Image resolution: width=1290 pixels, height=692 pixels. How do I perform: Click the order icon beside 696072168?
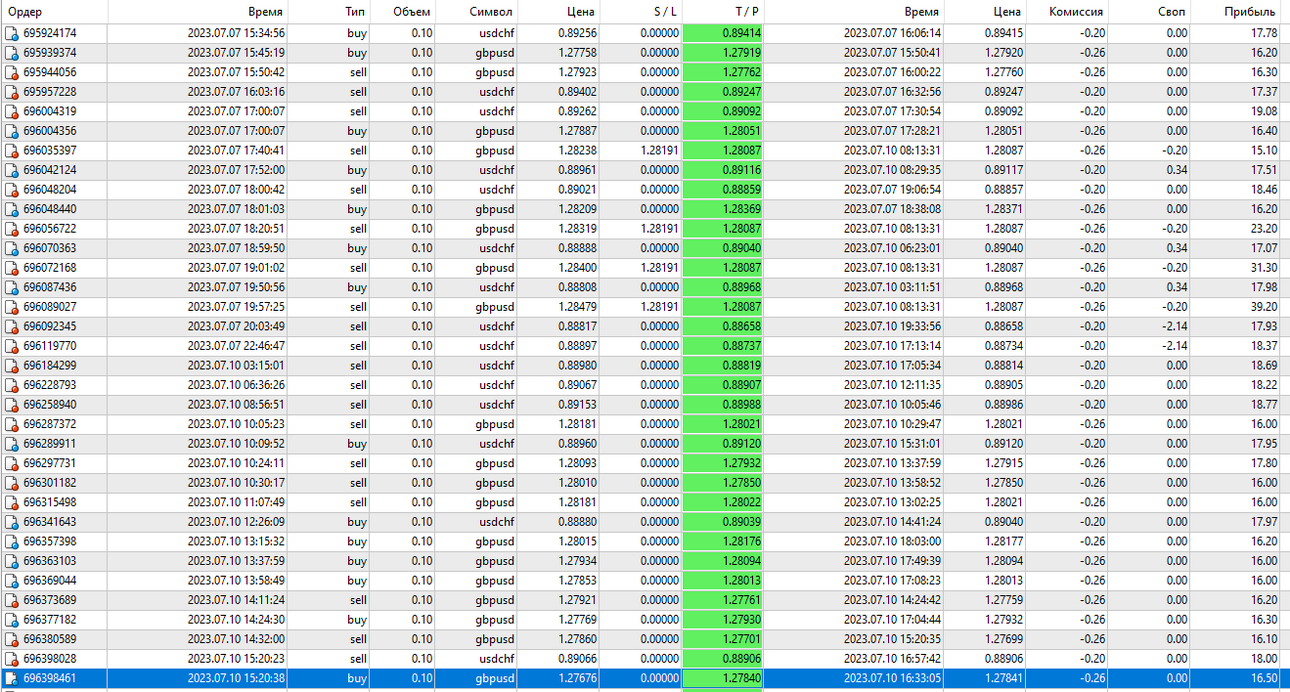(12, 267)
